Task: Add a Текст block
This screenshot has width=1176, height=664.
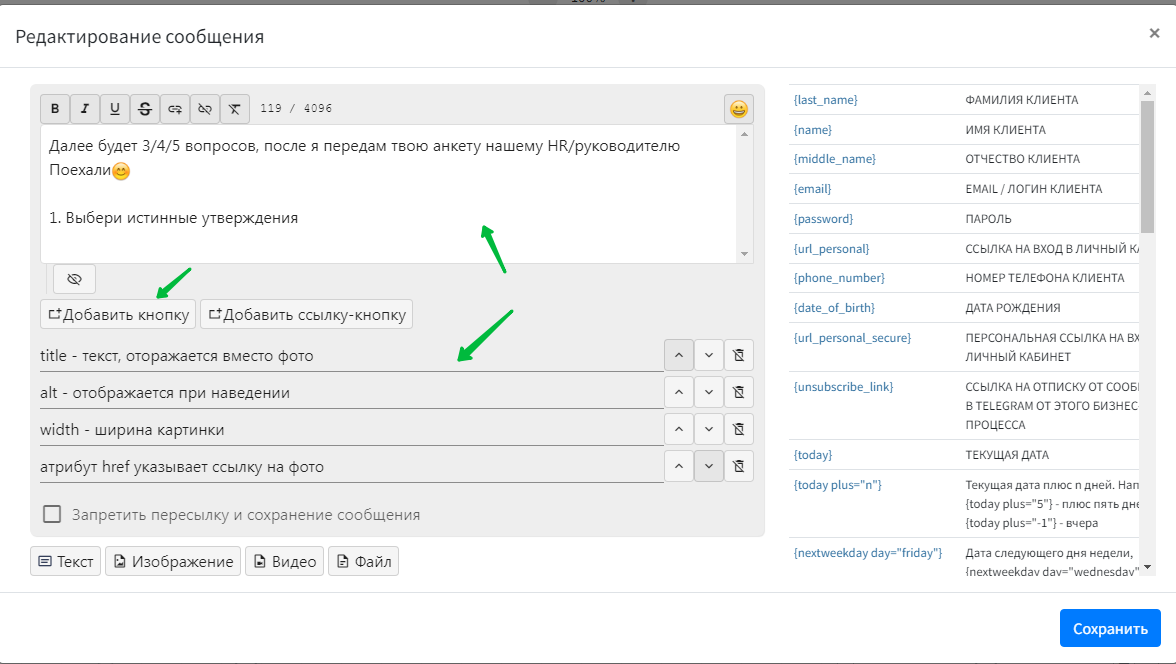Action: 66,561
